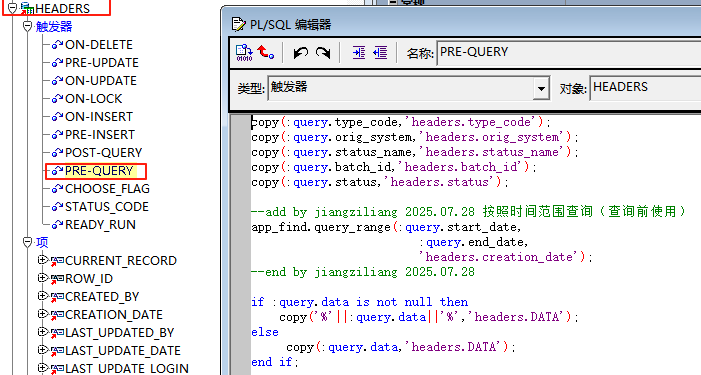This screenshot has width=701, height=375.
Task: Select the ON-UPDATE trigger label
Action: (x=101, y=80)
